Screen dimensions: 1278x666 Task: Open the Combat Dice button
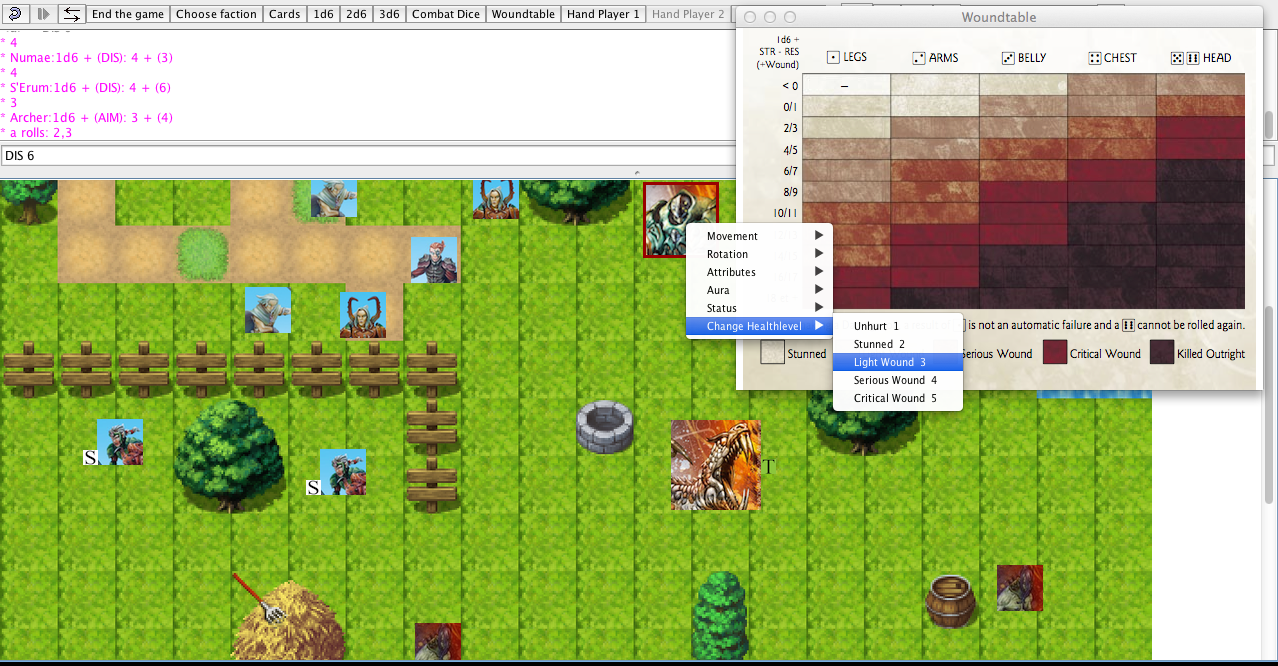445,14
